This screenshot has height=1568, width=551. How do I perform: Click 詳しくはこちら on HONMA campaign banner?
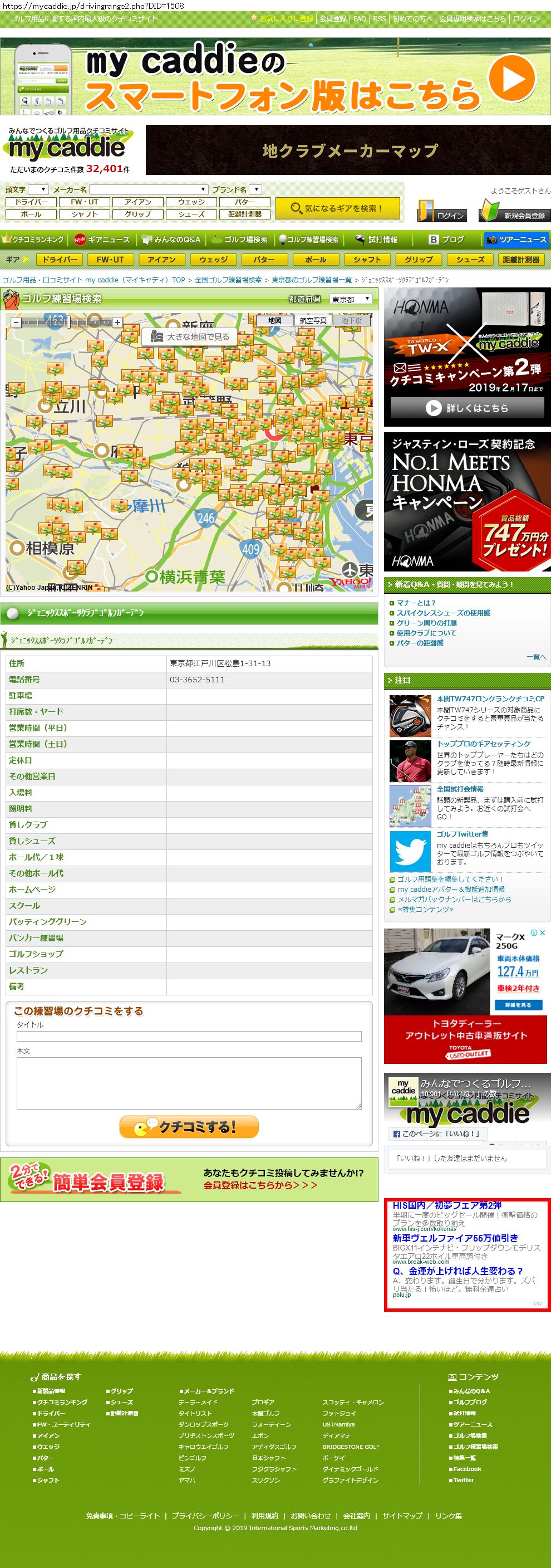tap(467, 408)
